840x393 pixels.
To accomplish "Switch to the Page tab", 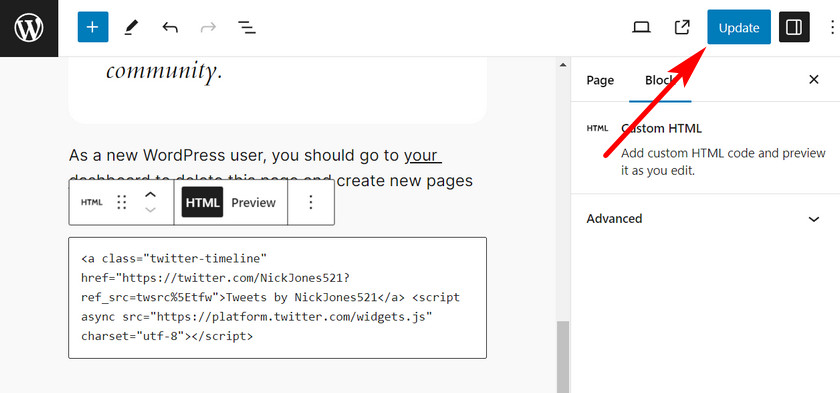I will click(x=600, y=80).
